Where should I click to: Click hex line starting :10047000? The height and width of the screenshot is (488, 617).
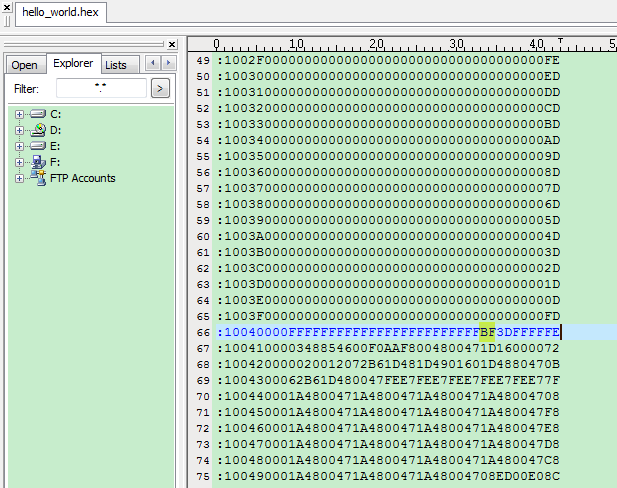[x=388, y=444]
